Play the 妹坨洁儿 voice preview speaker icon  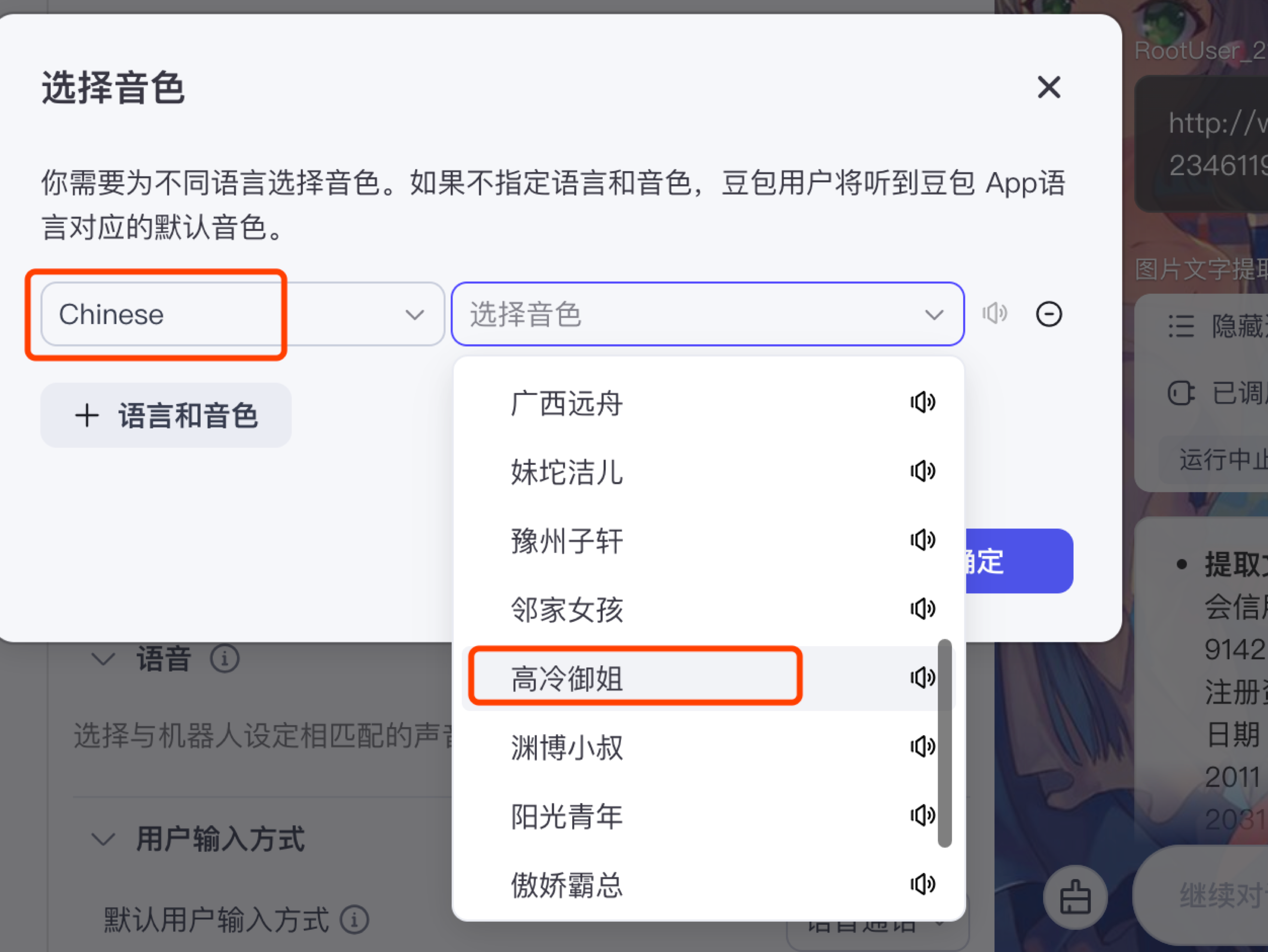[922, 471]
